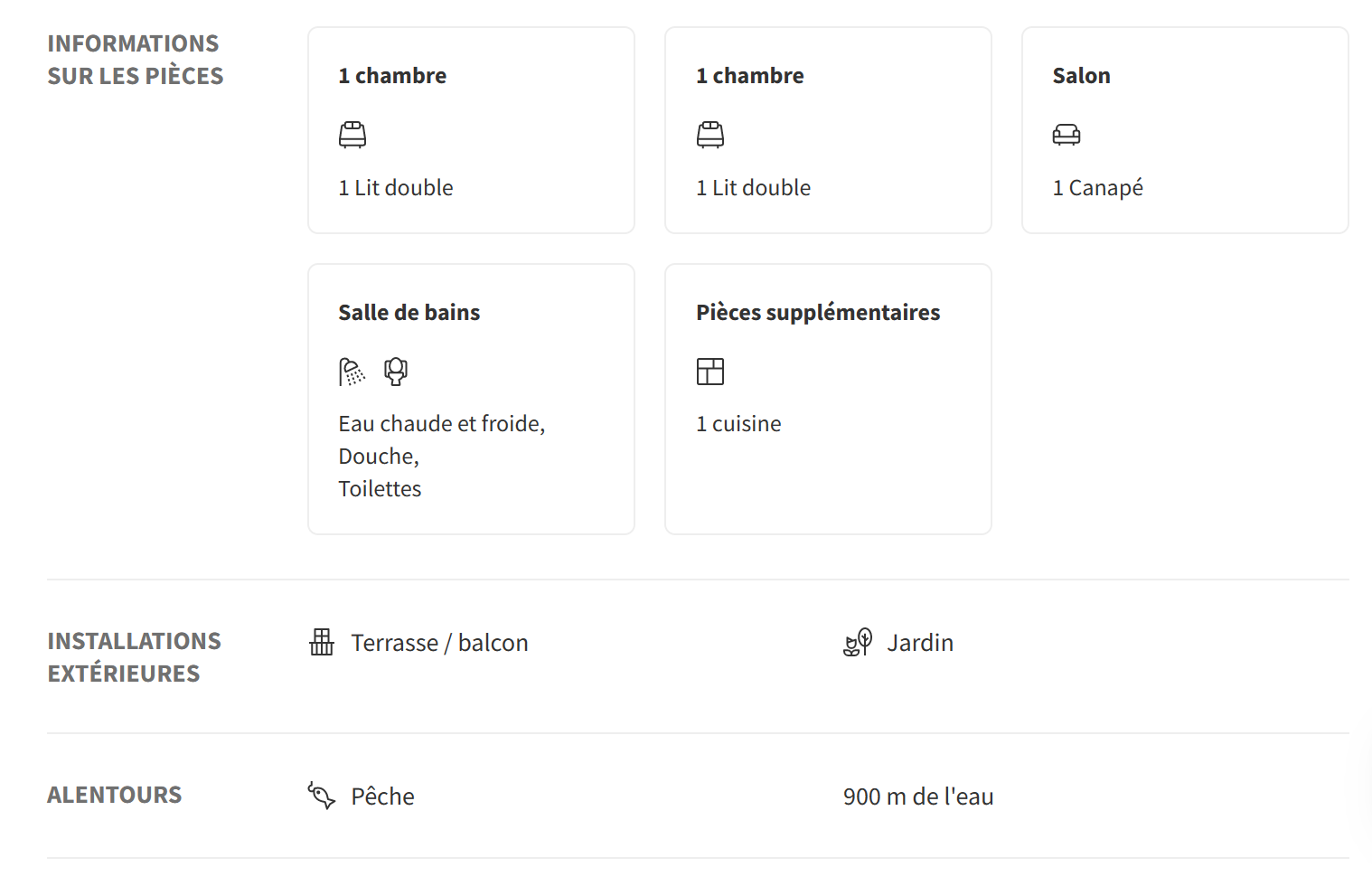Screen dimensions: 1372x886
Task: Click the 1 cuisine label
Action: point(738,424)
